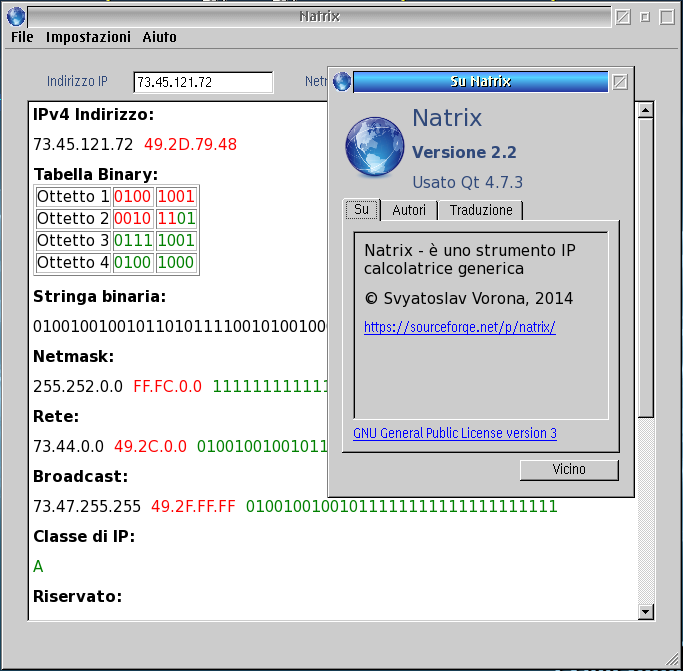Close the Su Natrix dialog with title button

pos(620,82)
